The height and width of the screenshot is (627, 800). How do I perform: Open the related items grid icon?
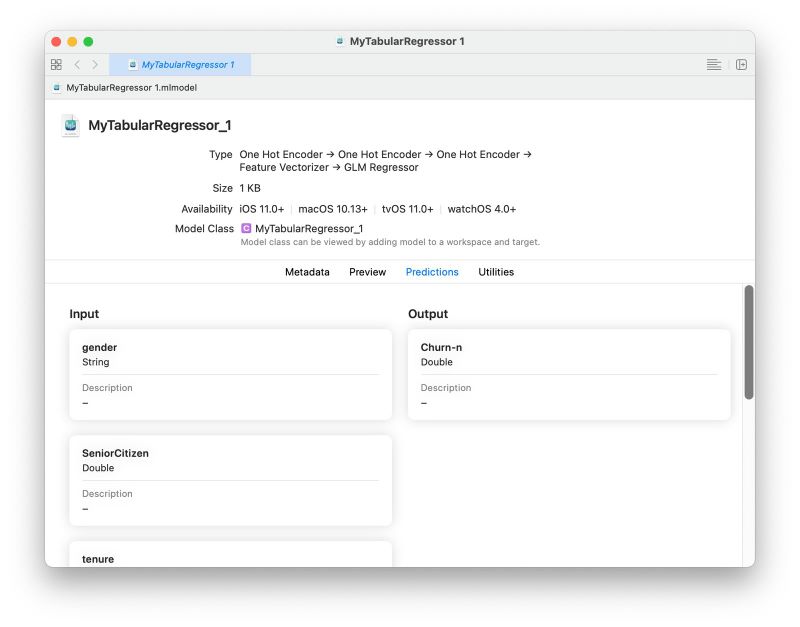[x=56, y=64]
